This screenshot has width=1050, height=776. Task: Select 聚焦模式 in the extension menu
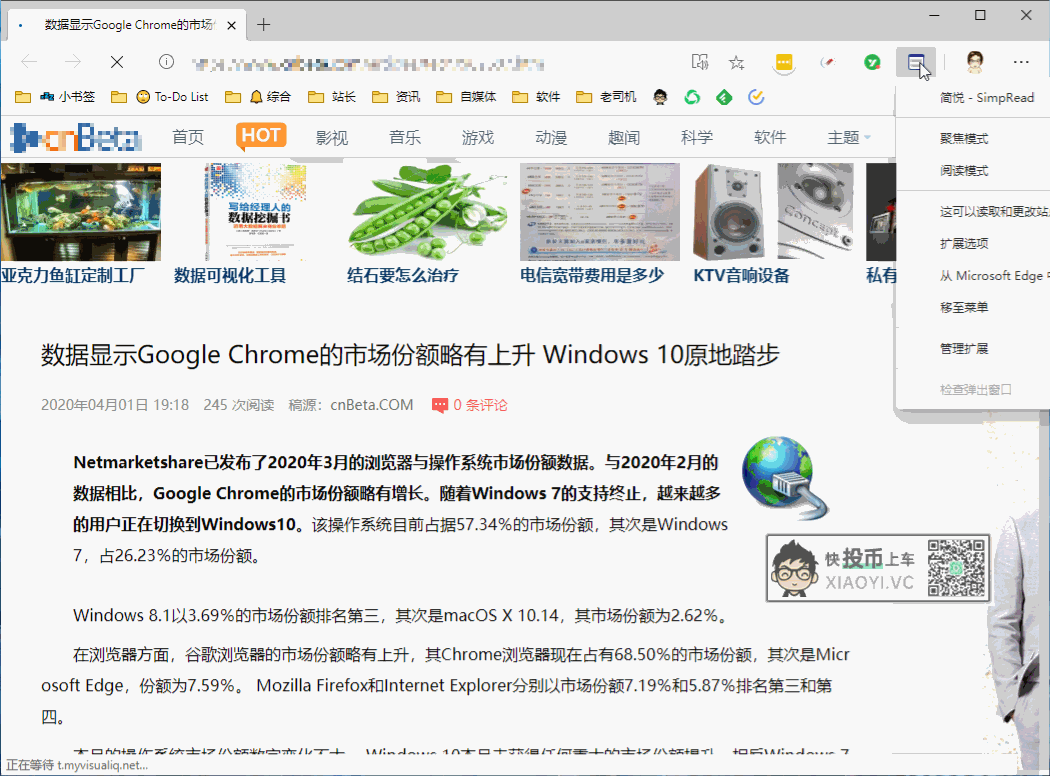[964, 139]
